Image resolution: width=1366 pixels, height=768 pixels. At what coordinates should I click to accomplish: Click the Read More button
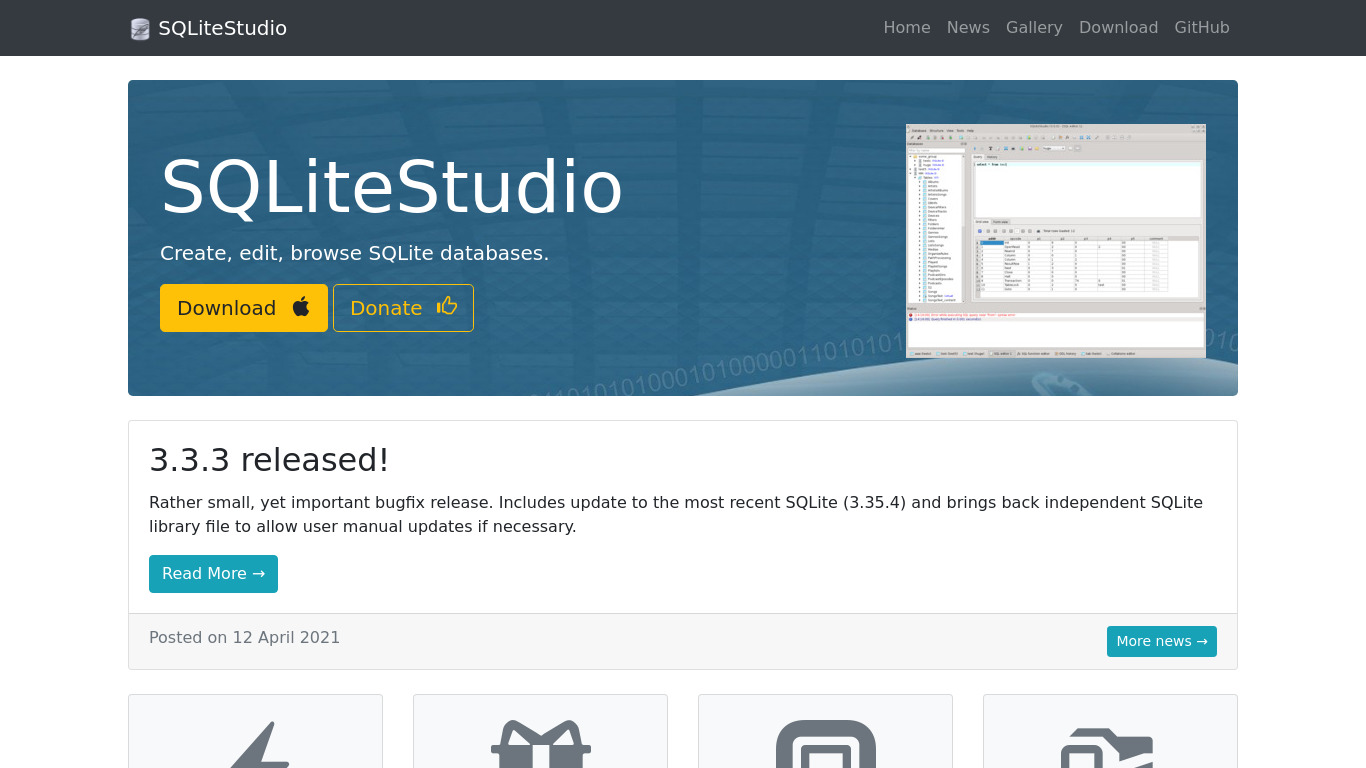point(213,574)
